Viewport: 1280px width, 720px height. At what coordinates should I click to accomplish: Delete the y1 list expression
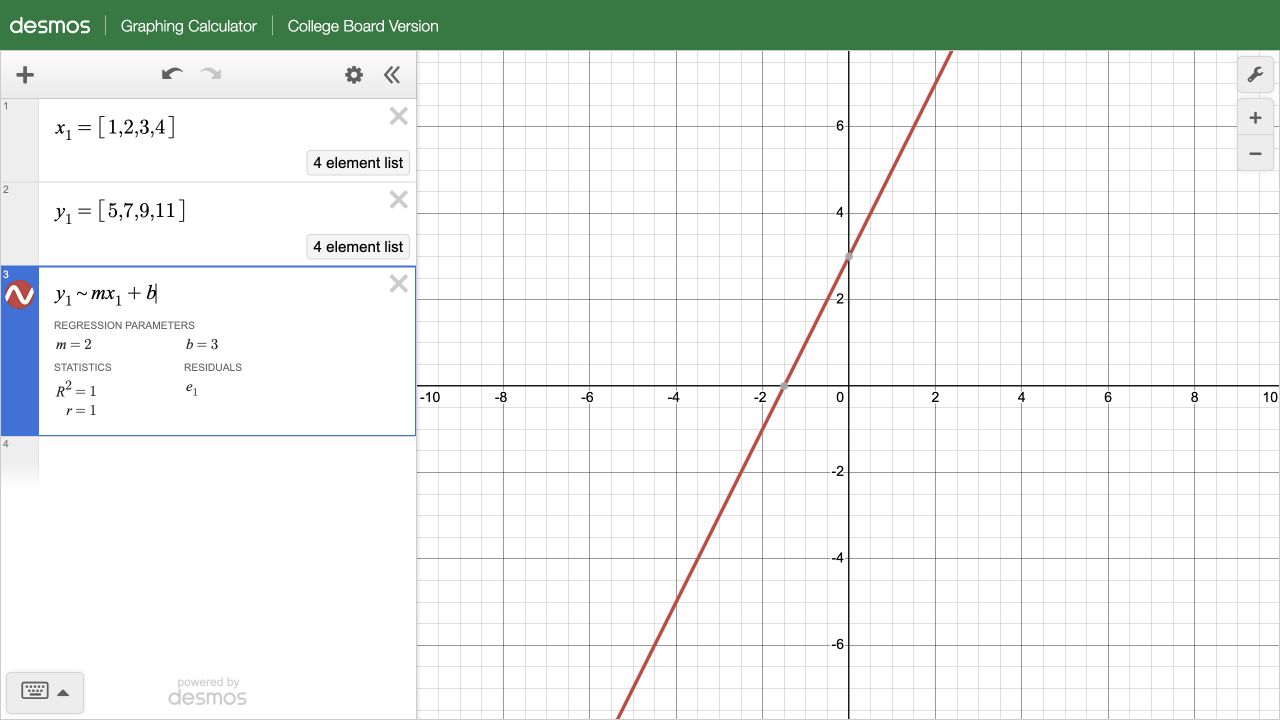coord(399,200)
